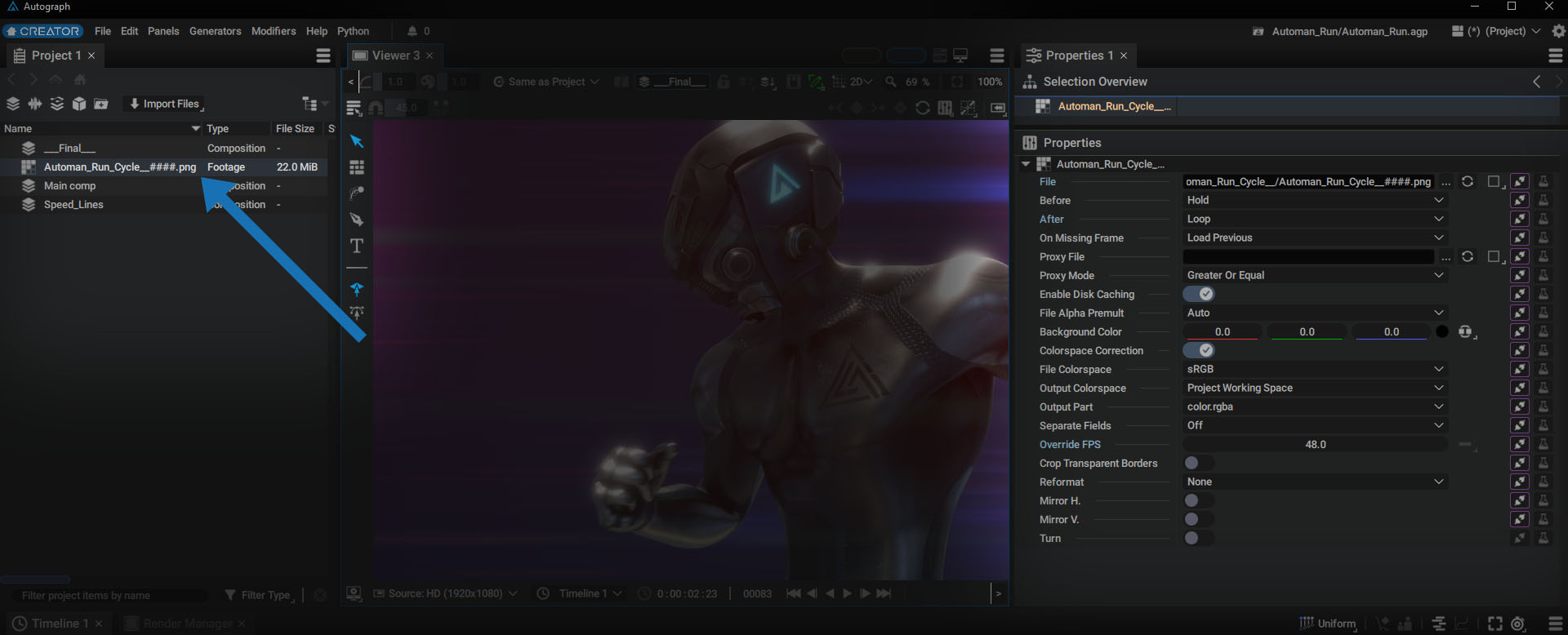Select the Text tool

click(x=357, y=246)
